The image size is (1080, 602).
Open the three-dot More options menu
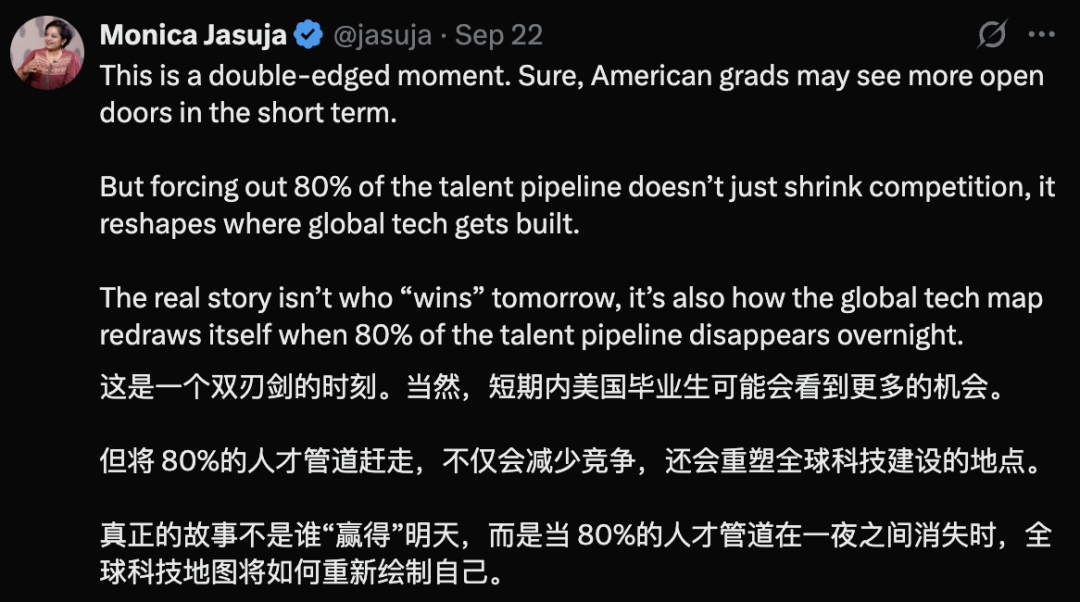[1041, 35]
